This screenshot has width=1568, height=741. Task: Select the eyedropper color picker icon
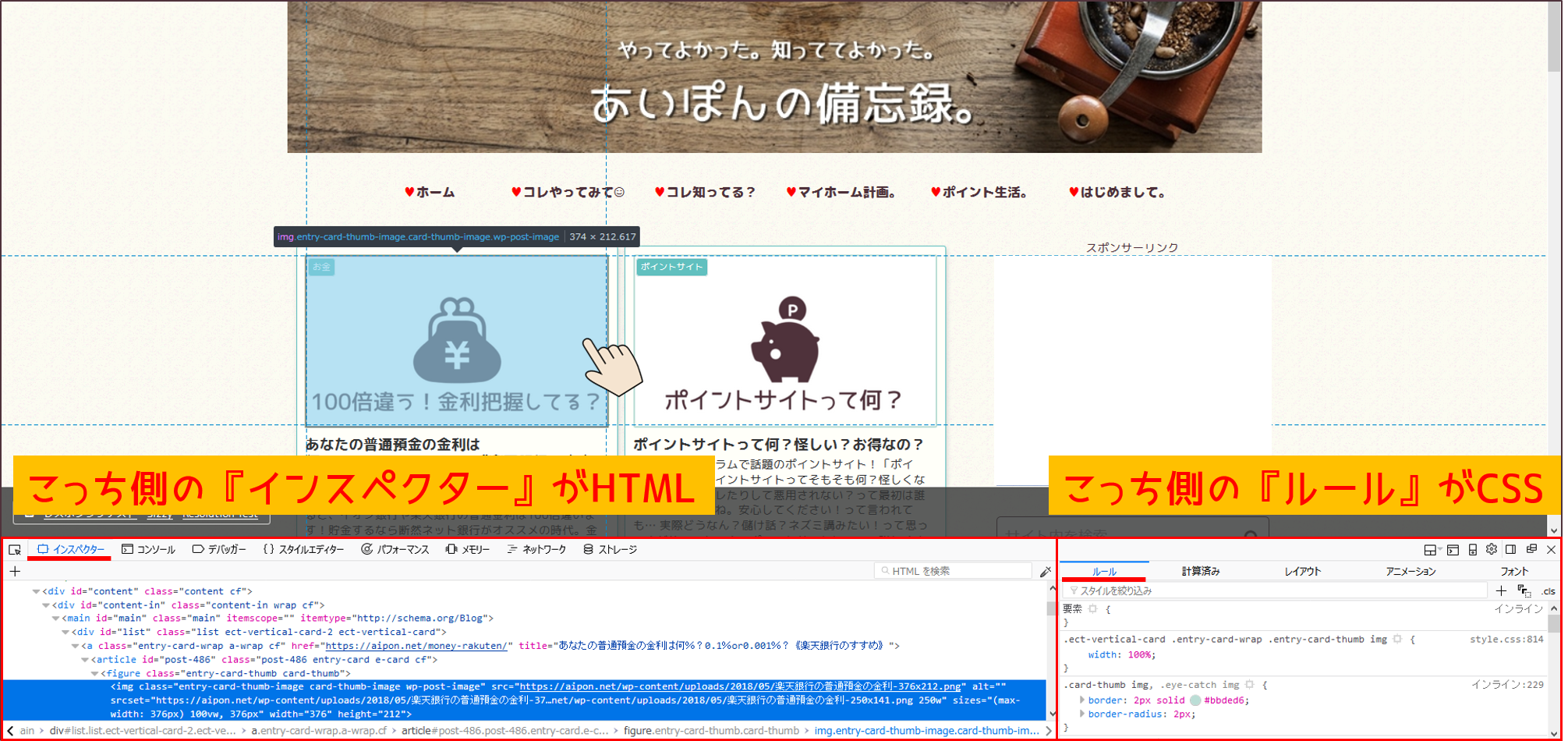click(1046, 572)
